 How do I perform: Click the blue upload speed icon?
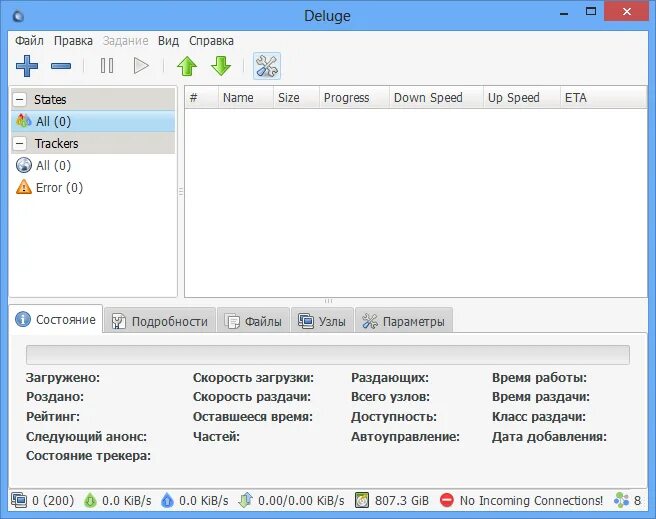point(167,500)
